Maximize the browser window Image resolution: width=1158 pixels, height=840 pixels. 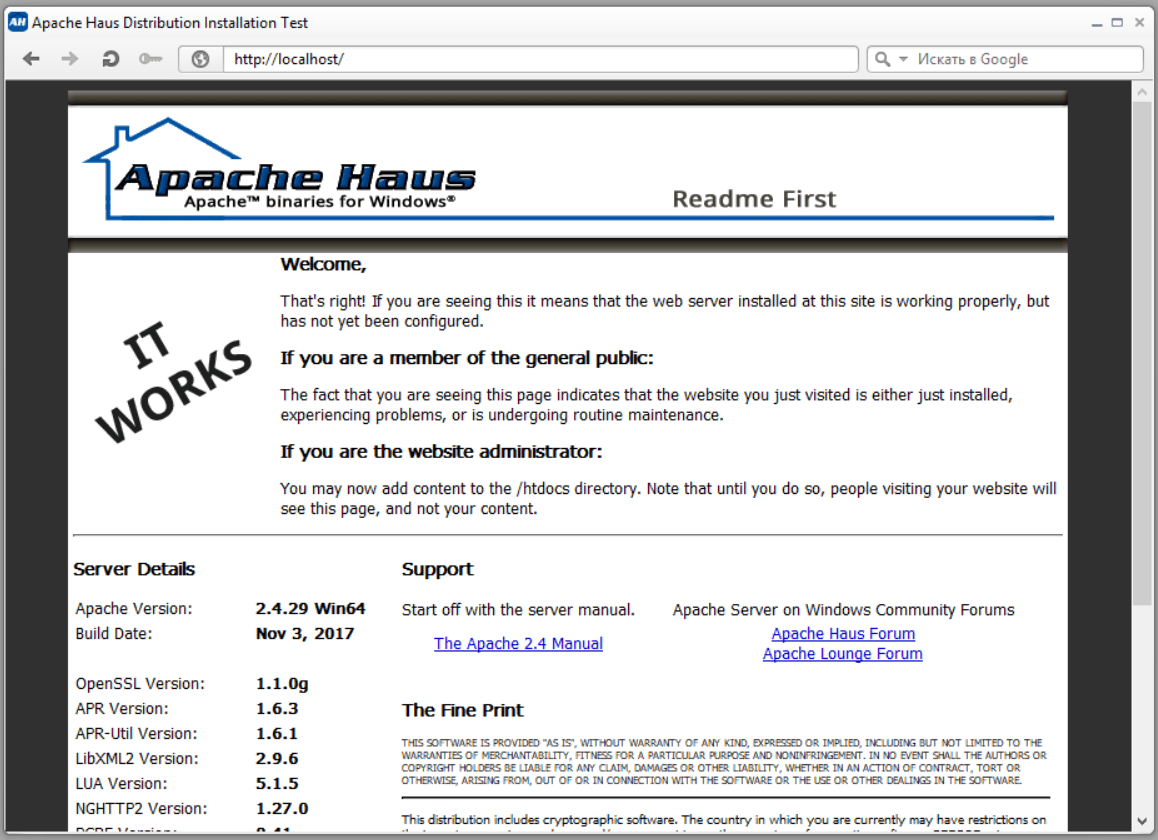pos(1117,23)
